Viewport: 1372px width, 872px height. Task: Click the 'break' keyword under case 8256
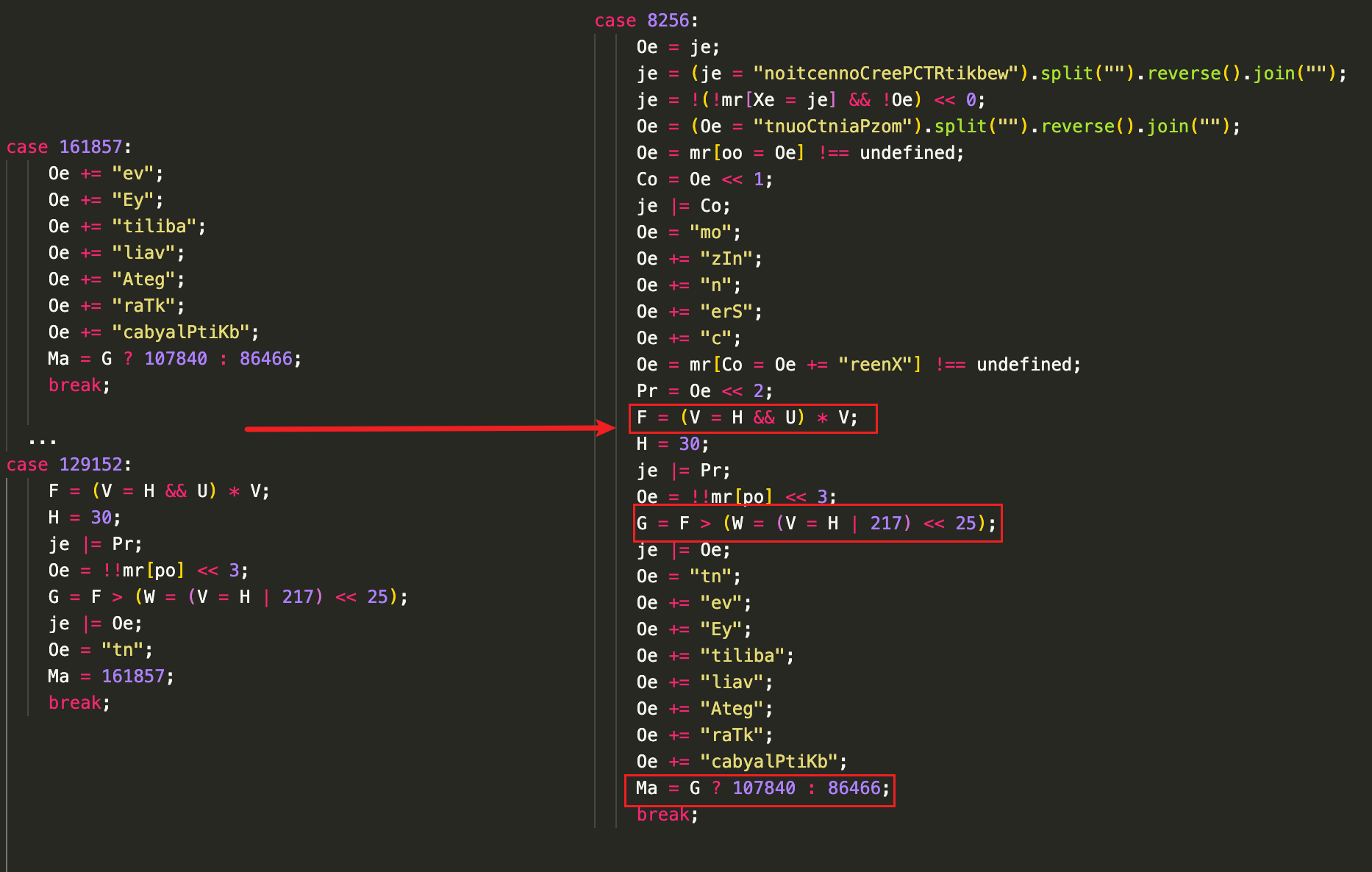[x=663, y=815]
